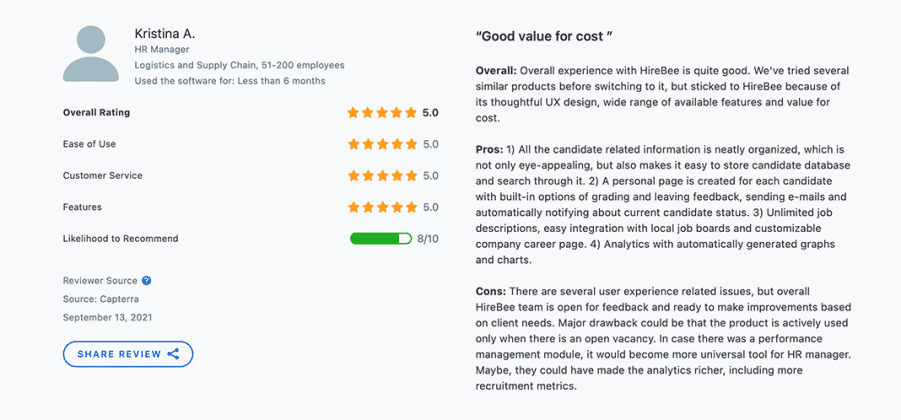Click the "Good value for cost" review title
This screenshot has height=420, width=901.
[x=544, y=36]
